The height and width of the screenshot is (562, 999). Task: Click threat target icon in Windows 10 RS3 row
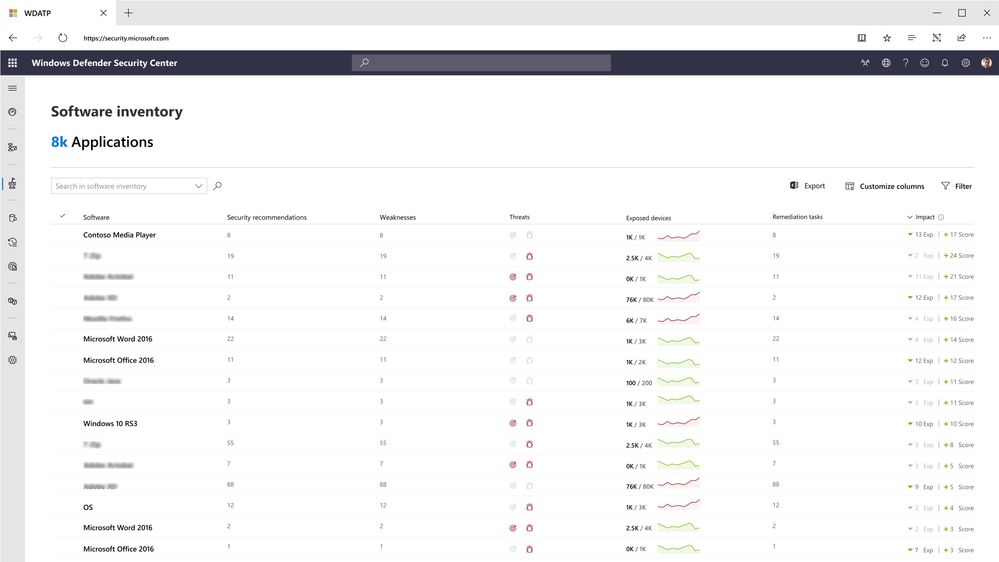(x=513, y=423)
